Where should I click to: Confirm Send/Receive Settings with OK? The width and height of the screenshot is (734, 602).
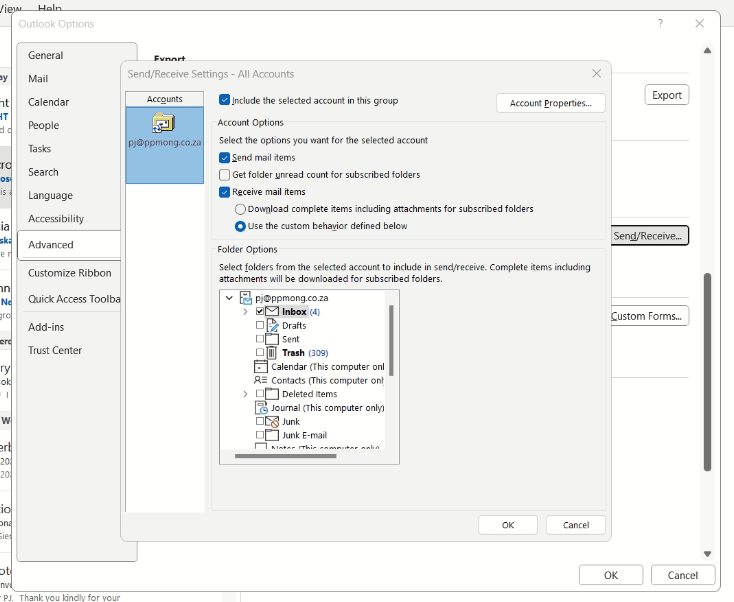tap(508, 525)
